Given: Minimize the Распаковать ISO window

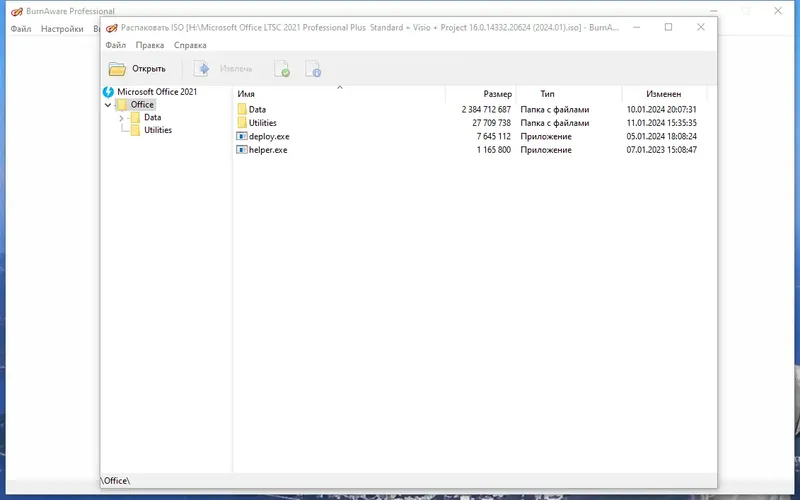Looking at the screenshot, I should tap(636, 27).
